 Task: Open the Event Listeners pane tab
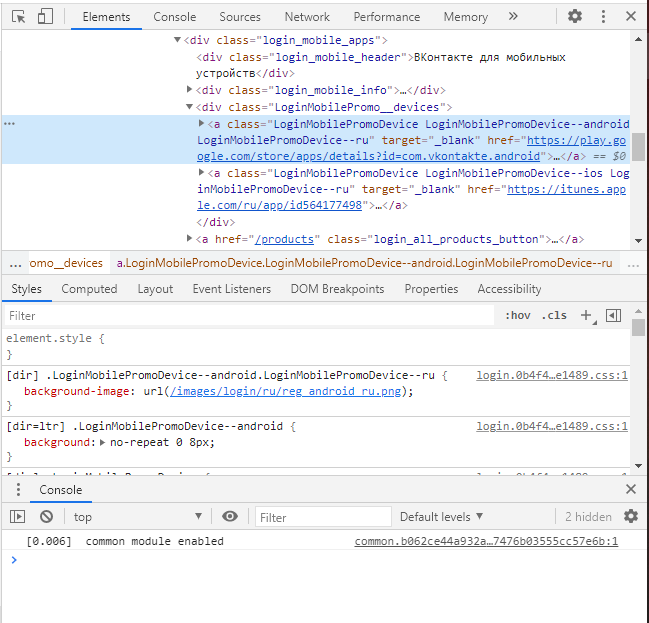232,289
